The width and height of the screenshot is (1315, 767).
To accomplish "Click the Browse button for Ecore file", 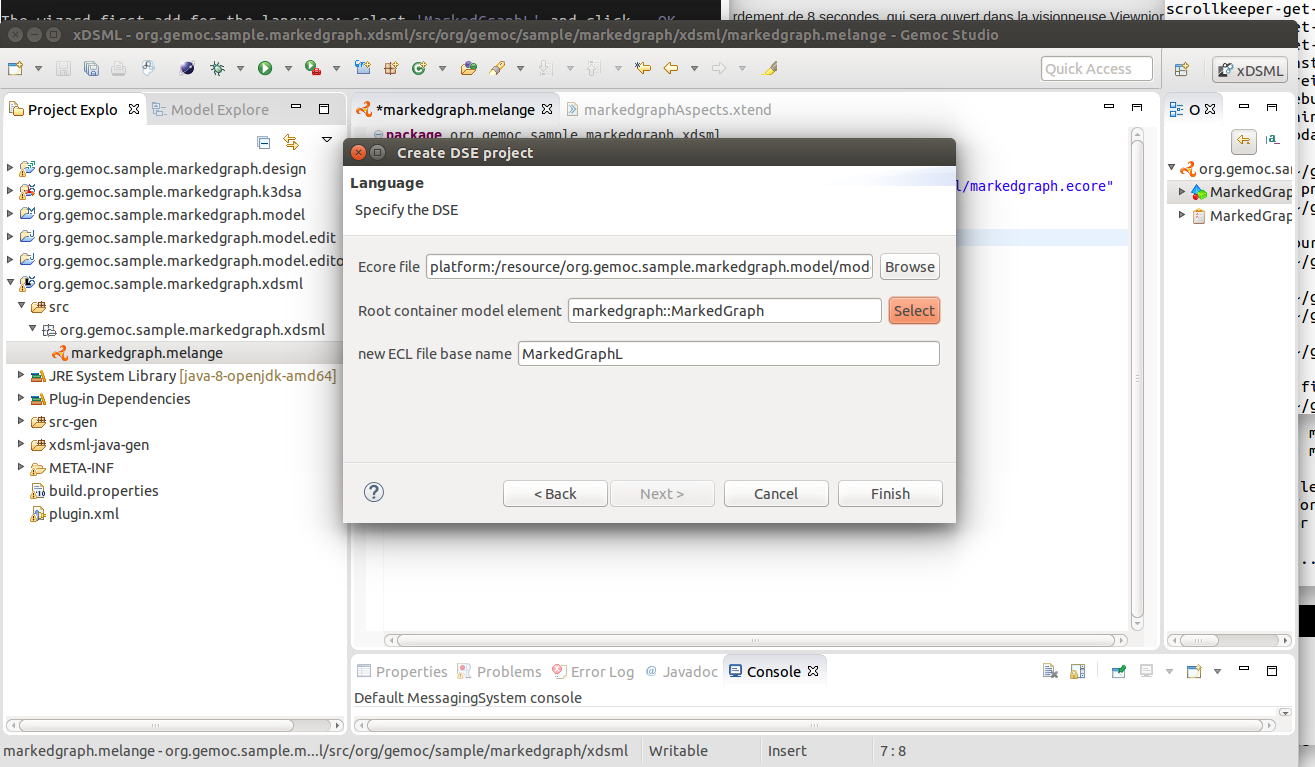I will (x=910, y=267).
